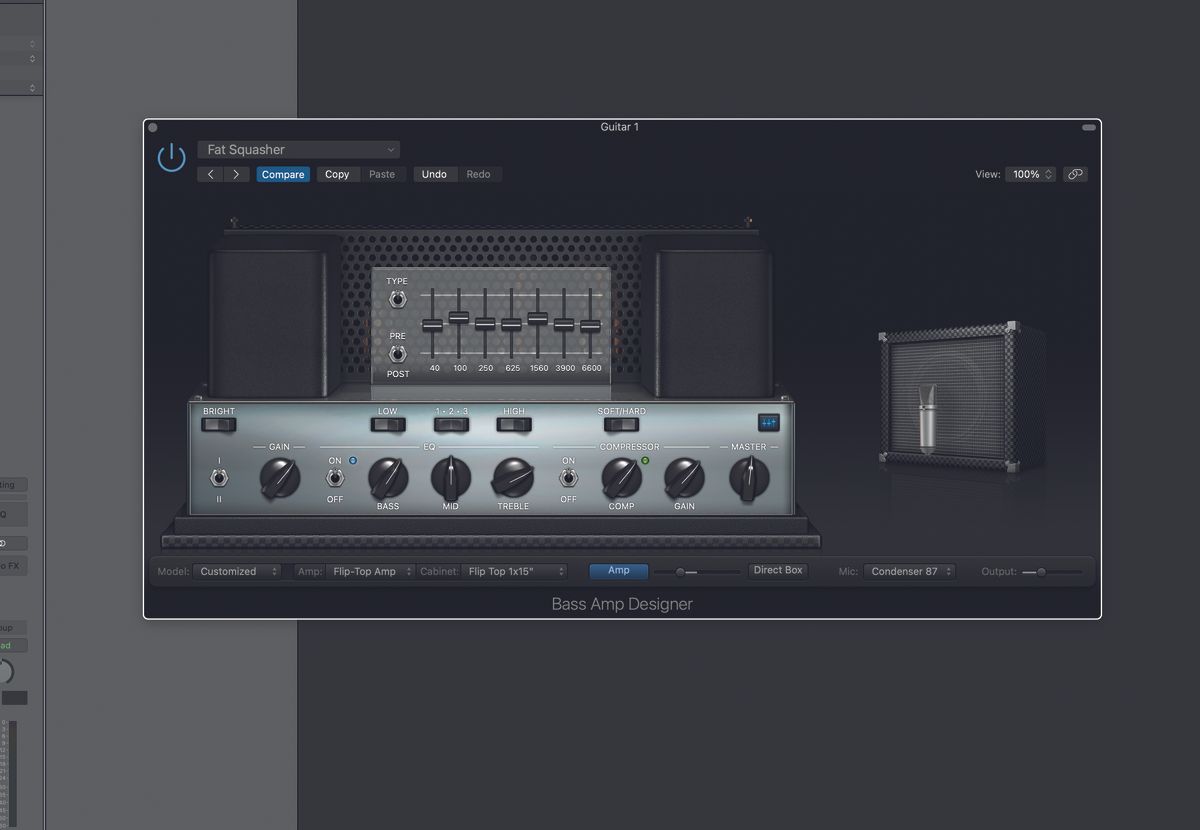Open the Fat Squasher preset dropdown
This screenshot has width=1200, height=830.
click(298, 148)
